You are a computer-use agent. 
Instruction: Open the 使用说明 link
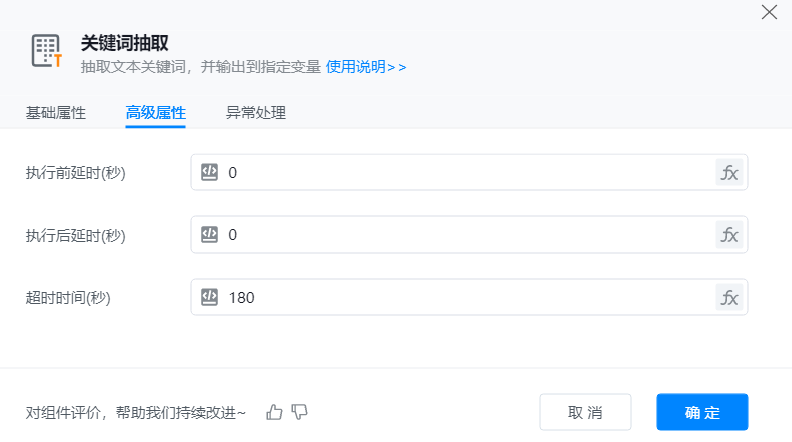point(366,67)
